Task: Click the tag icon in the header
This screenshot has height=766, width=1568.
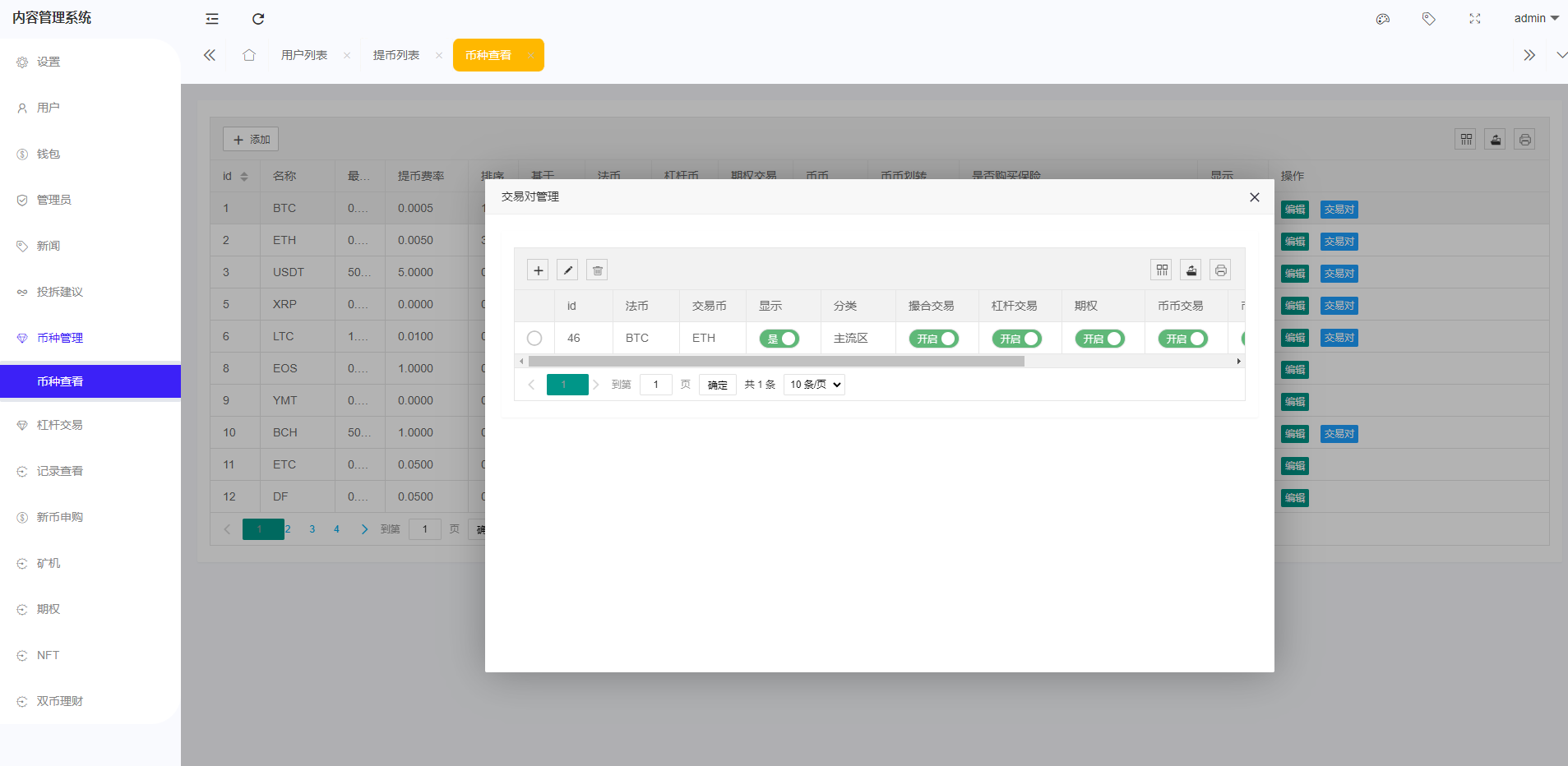Action: pyautogui.click(x=1428, y=18)
